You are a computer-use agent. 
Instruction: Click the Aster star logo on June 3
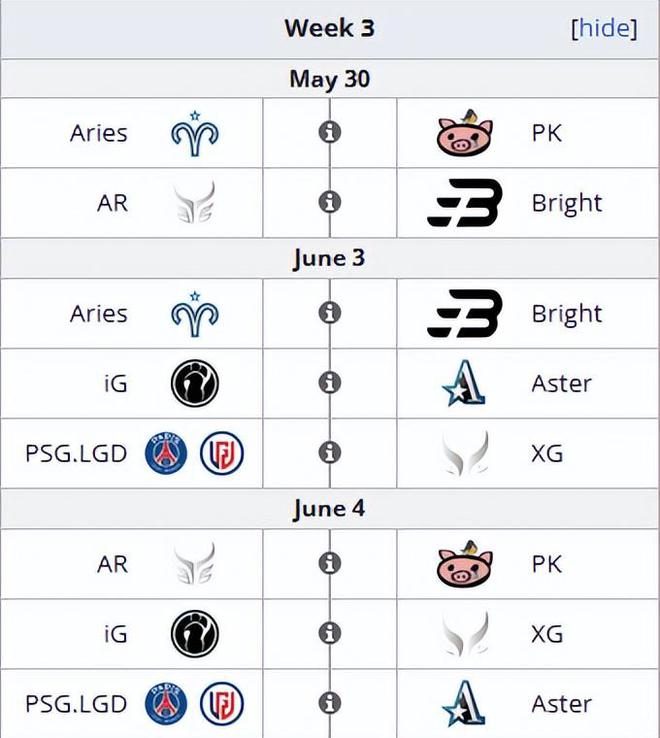[464, 383]
